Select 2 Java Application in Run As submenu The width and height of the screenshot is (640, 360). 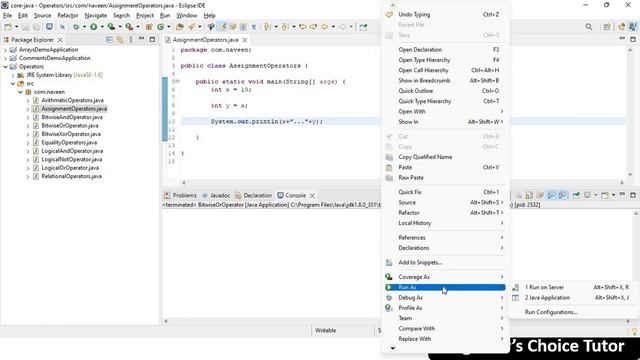547,298
